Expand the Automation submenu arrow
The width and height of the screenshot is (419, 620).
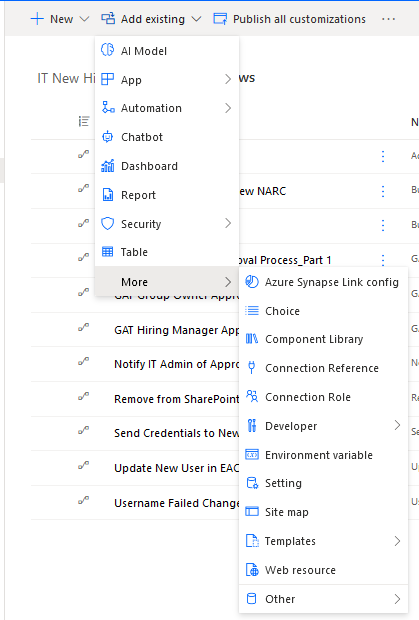228,108
